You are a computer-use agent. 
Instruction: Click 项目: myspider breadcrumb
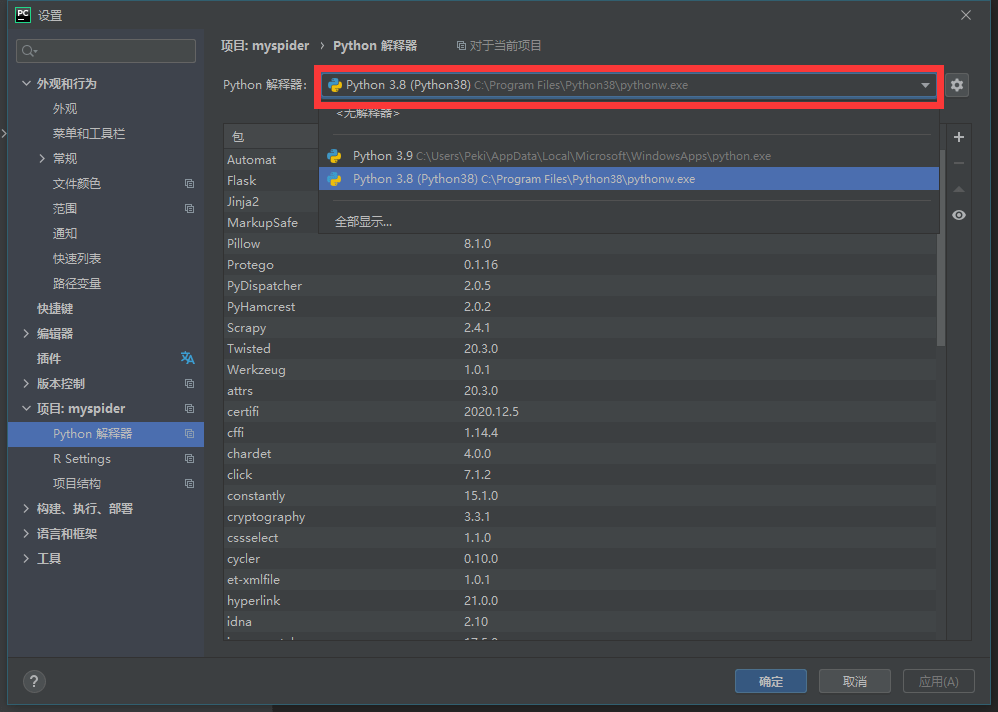[265, 46]
